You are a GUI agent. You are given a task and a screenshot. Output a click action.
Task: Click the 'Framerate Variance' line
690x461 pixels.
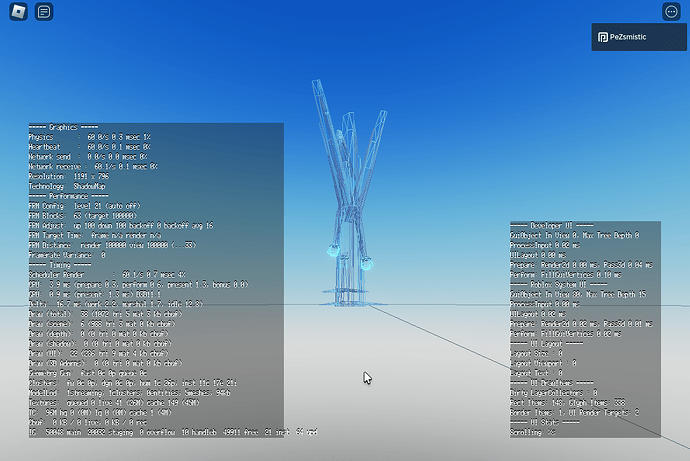67,255
